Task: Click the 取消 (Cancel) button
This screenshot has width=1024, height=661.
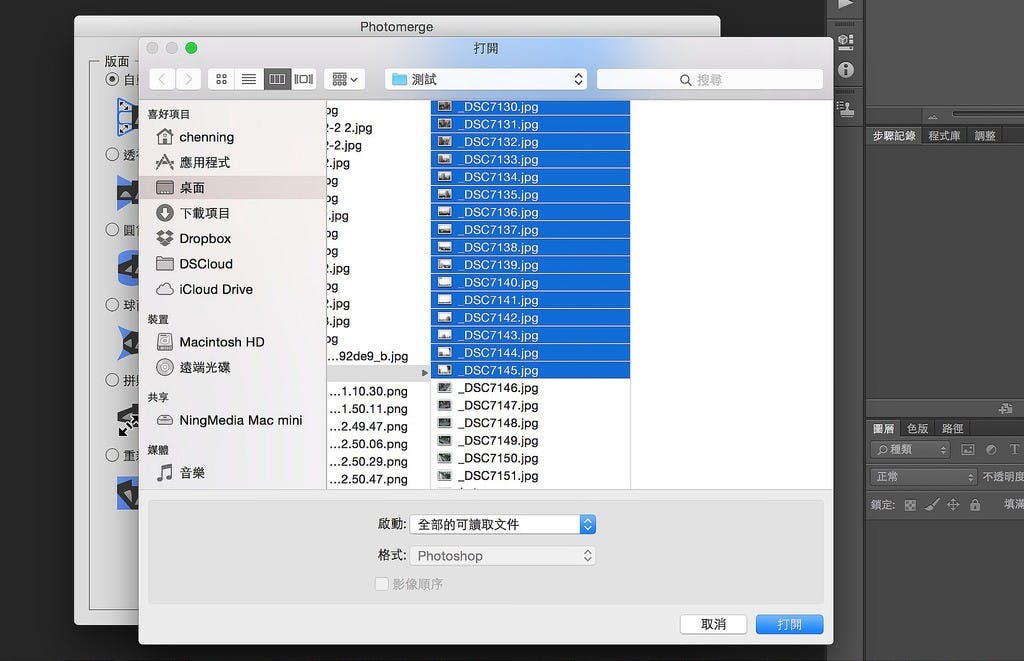Action: [713, 624]
